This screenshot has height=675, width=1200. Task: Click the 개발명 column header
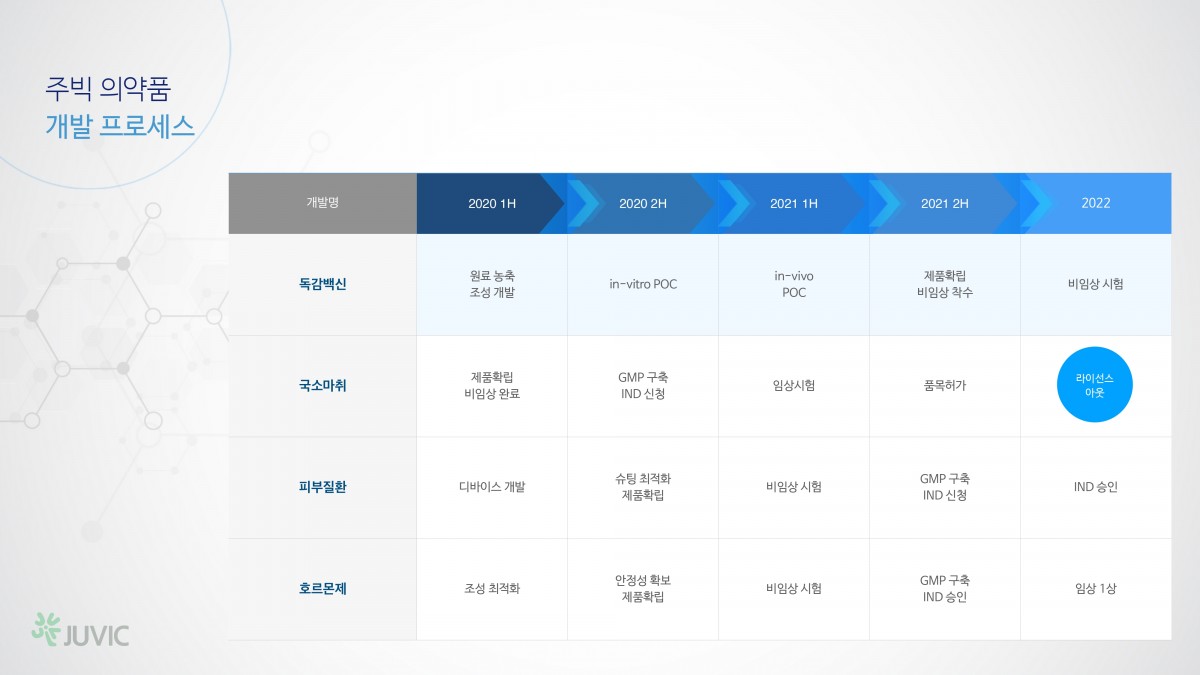tap(322, 203)
